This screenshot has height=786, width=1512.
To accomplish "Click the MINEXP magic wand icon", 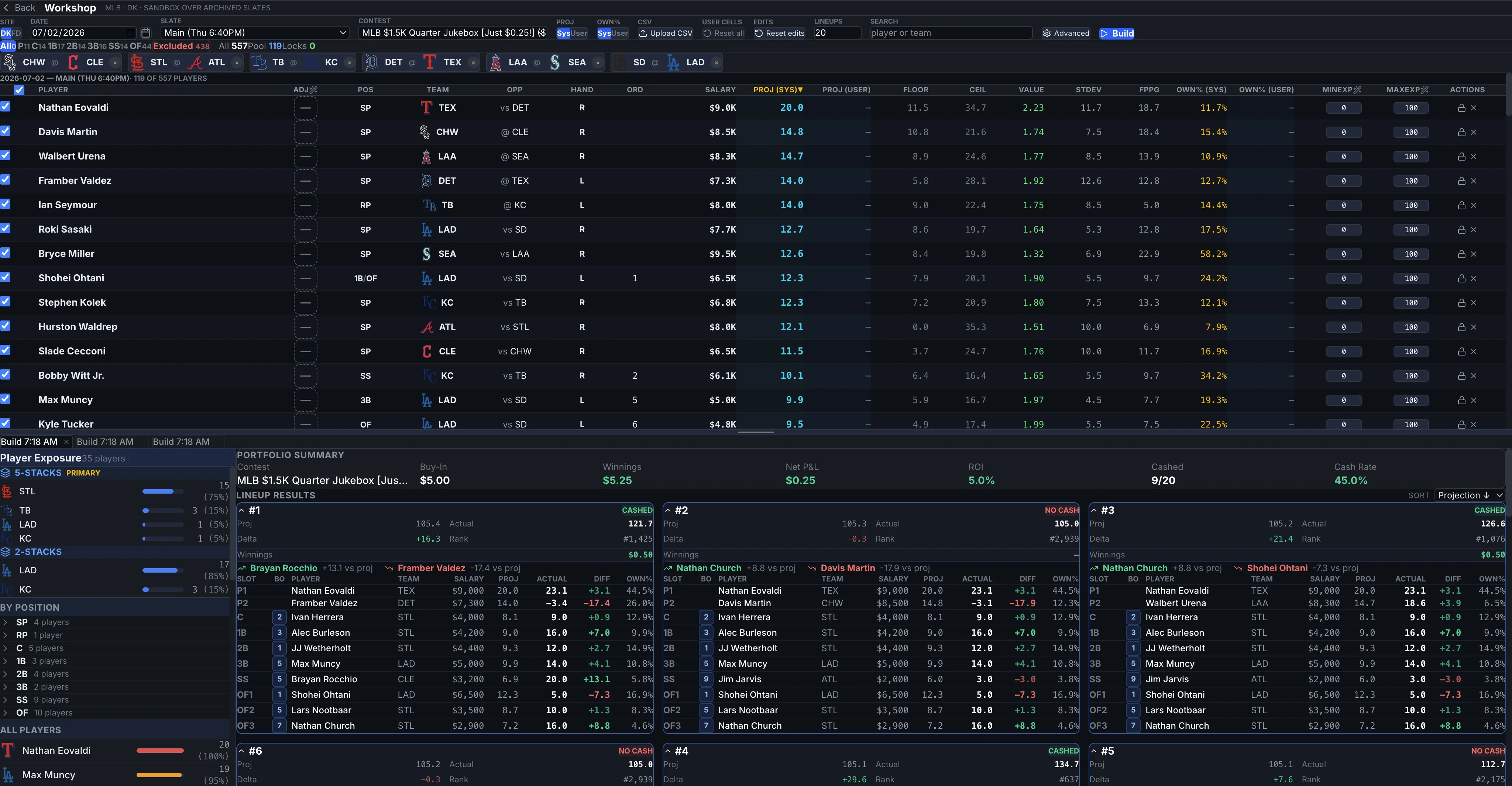I will point(1357,90).
